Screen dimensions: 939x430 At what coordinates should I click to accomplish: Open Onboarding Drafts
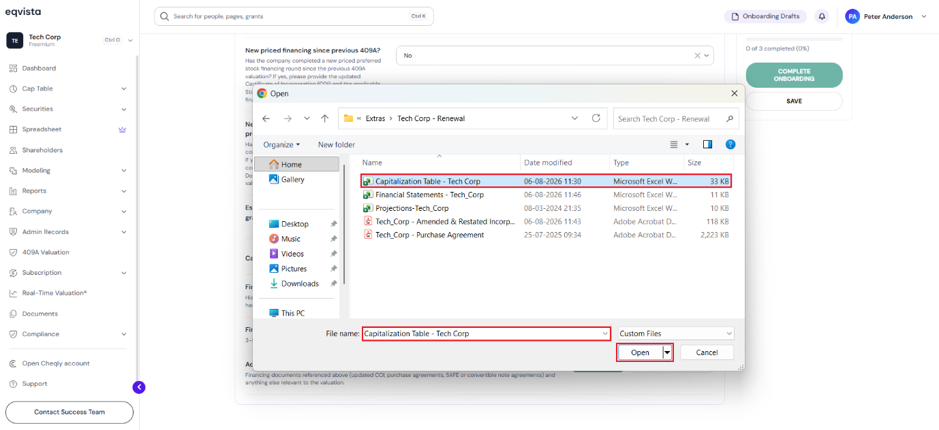pos(765,16)
